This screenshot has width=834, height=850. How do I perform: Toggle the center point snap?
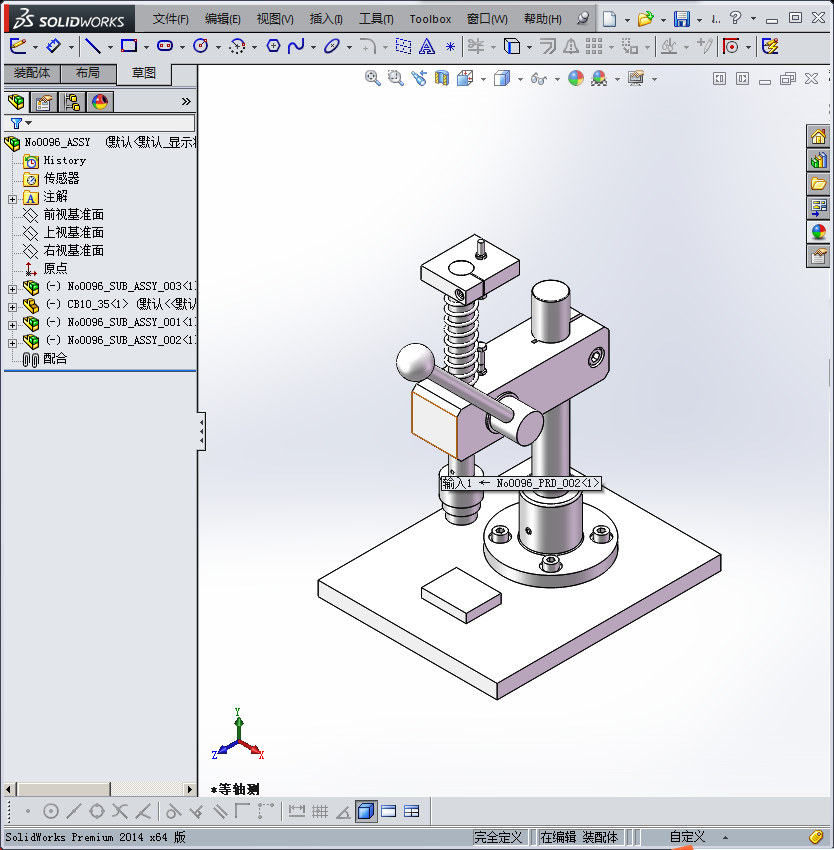click(50, 812)
